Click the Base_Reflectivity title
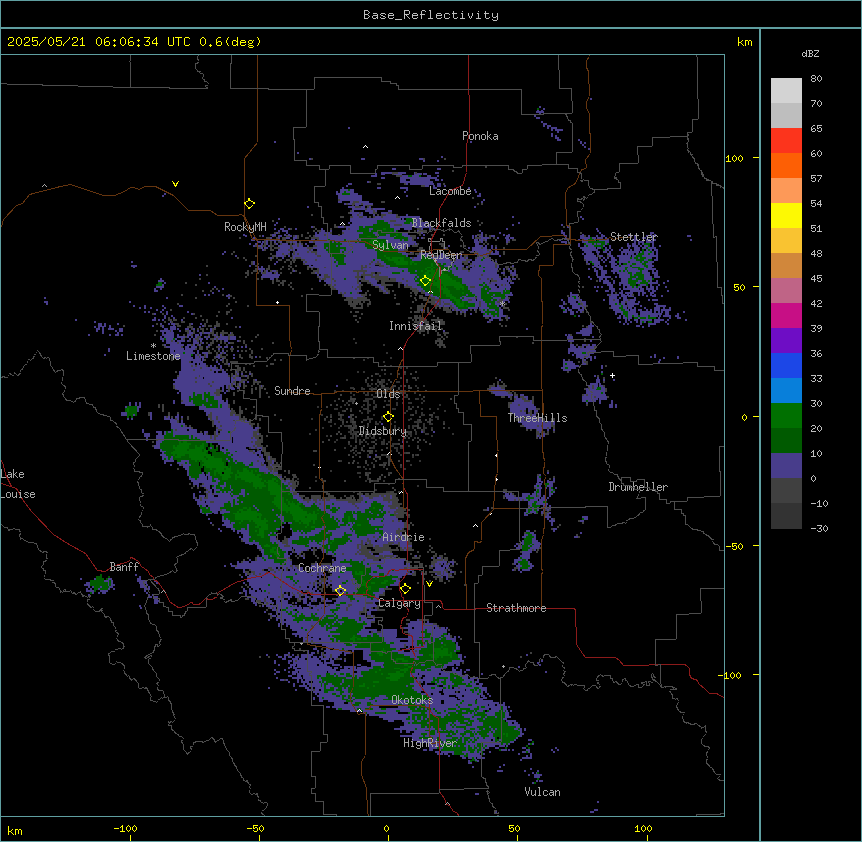The image size is (862, 842). tap(431, 15)
